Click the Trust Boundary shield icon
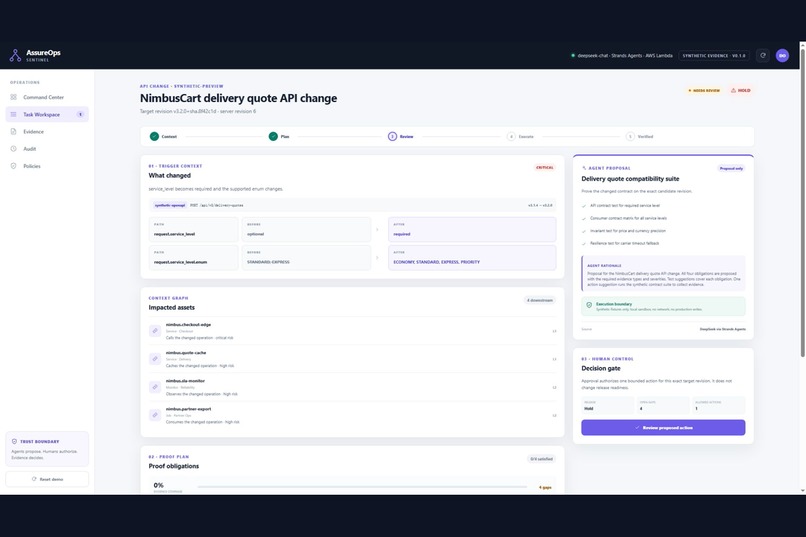The width and height of the screenshot is (806, 537). coord(14,441)
